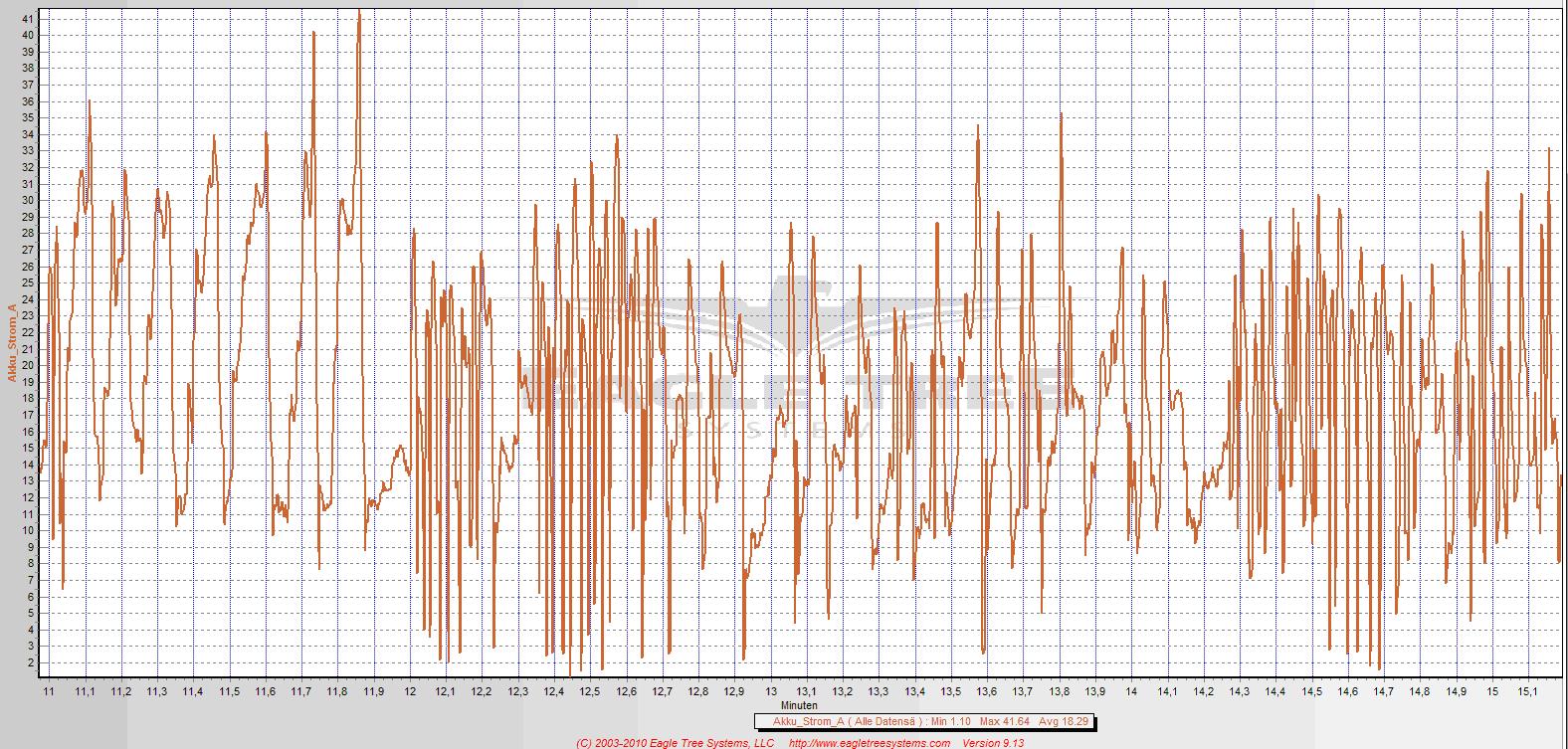1568x749 pixels.
Task: Click the y-axis tick label 25
Action: [x=28, y=282]
